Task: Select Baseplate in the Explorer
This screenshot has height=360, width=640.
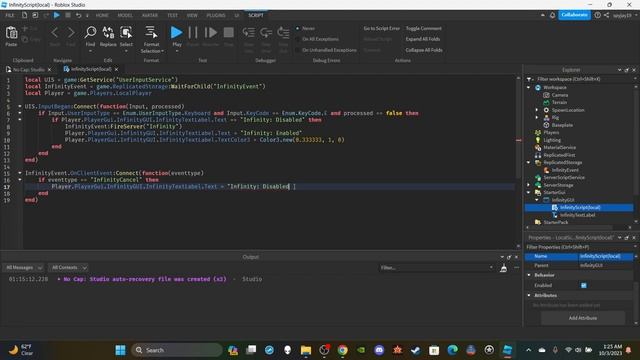Action: point(562,125)
